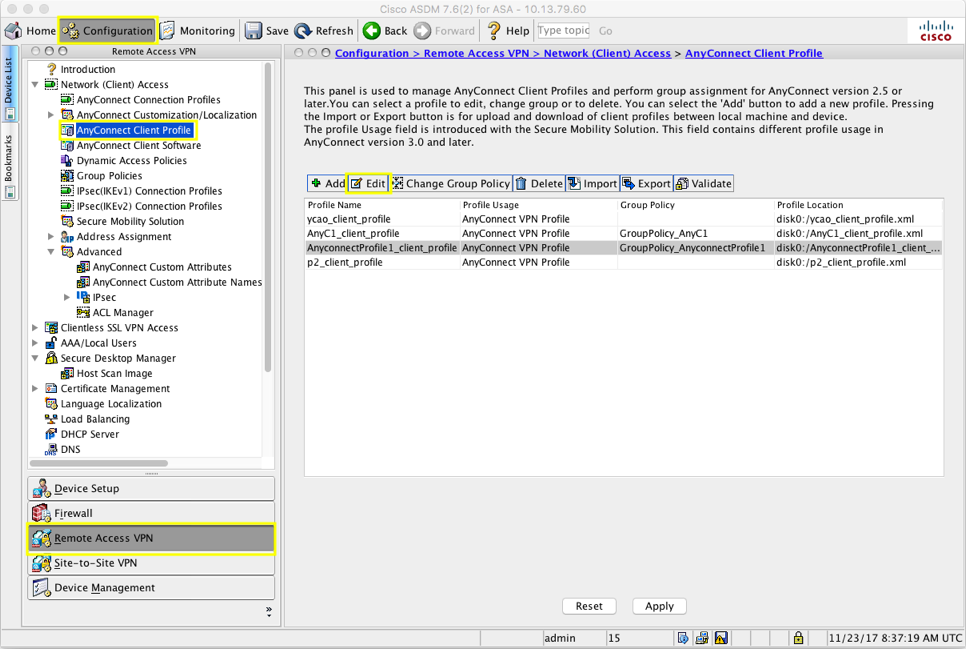Screen dimensions: 966x649
Task: Click the lock icon in status bar
Action: (x=798, y=638)
